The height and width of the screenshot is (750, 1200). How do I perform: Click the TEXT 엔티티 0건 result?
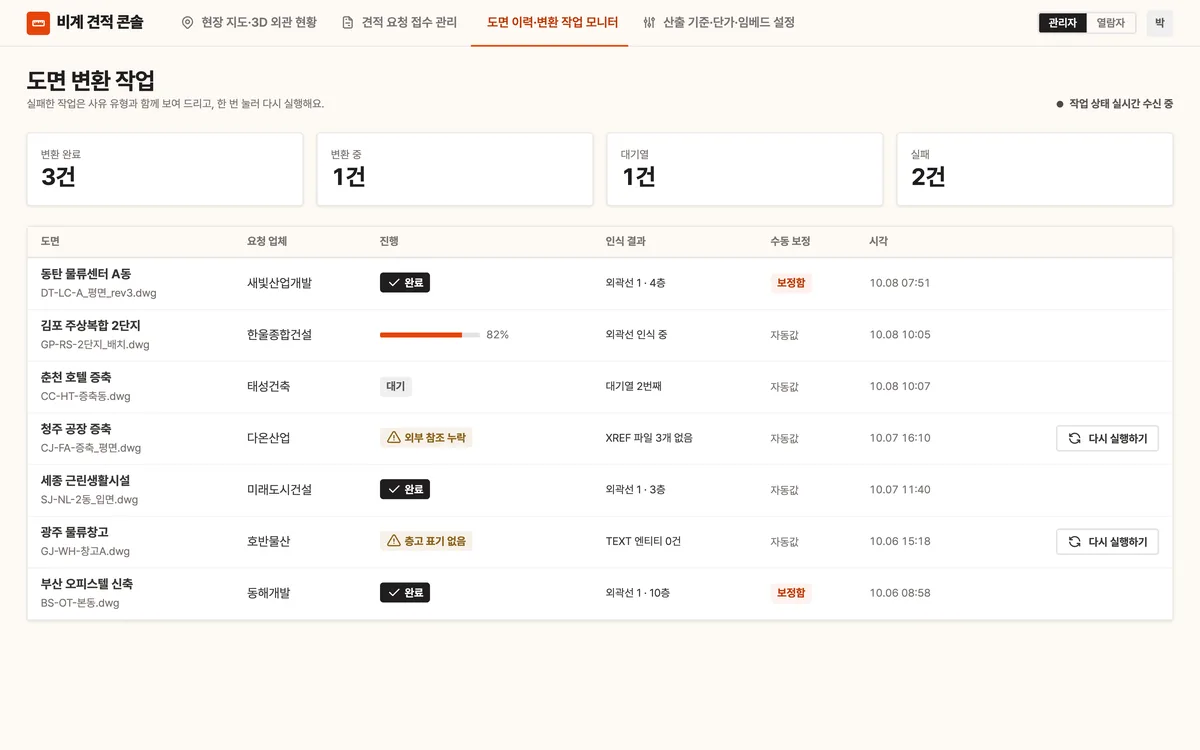coord(644,542)
